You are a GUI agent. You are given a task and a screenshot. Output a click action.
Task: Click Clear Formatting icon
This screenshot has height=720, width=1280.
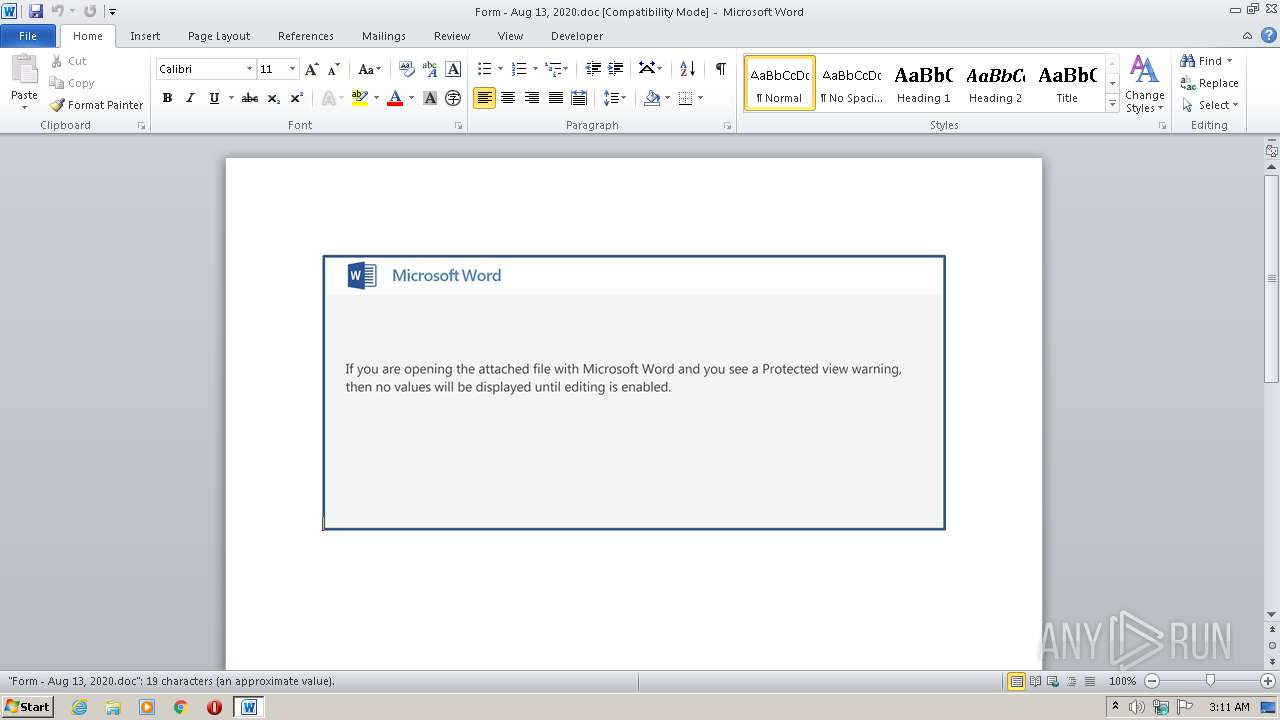pyautogui.click(x=406, y=69)
